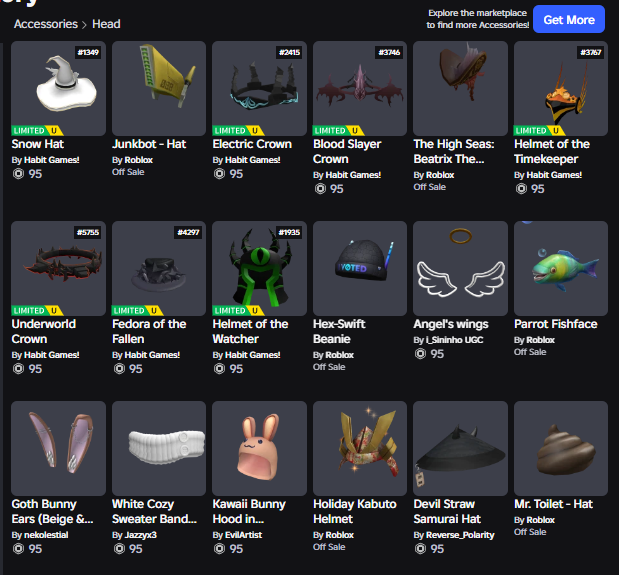Image resolution: width=619 pixels, height=575 pixels.
Task: Open the Devil Straw Samurai Hat image
Action: pyautogui.click(x=460, y=448)
